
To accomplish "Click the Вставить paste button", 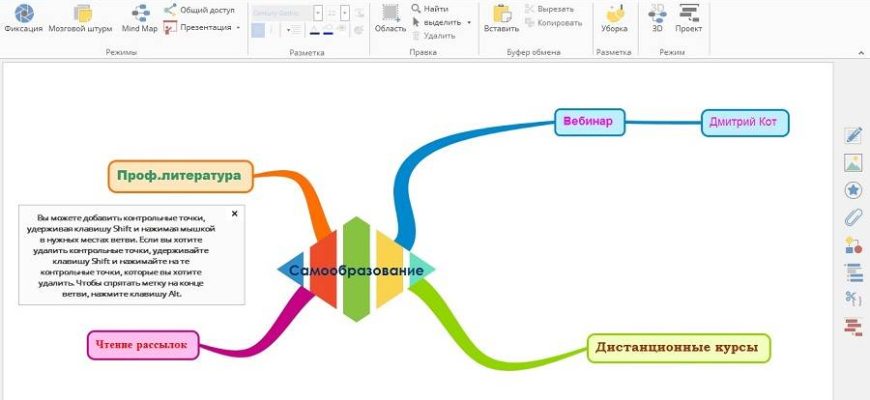I will [x=501, y=14].
